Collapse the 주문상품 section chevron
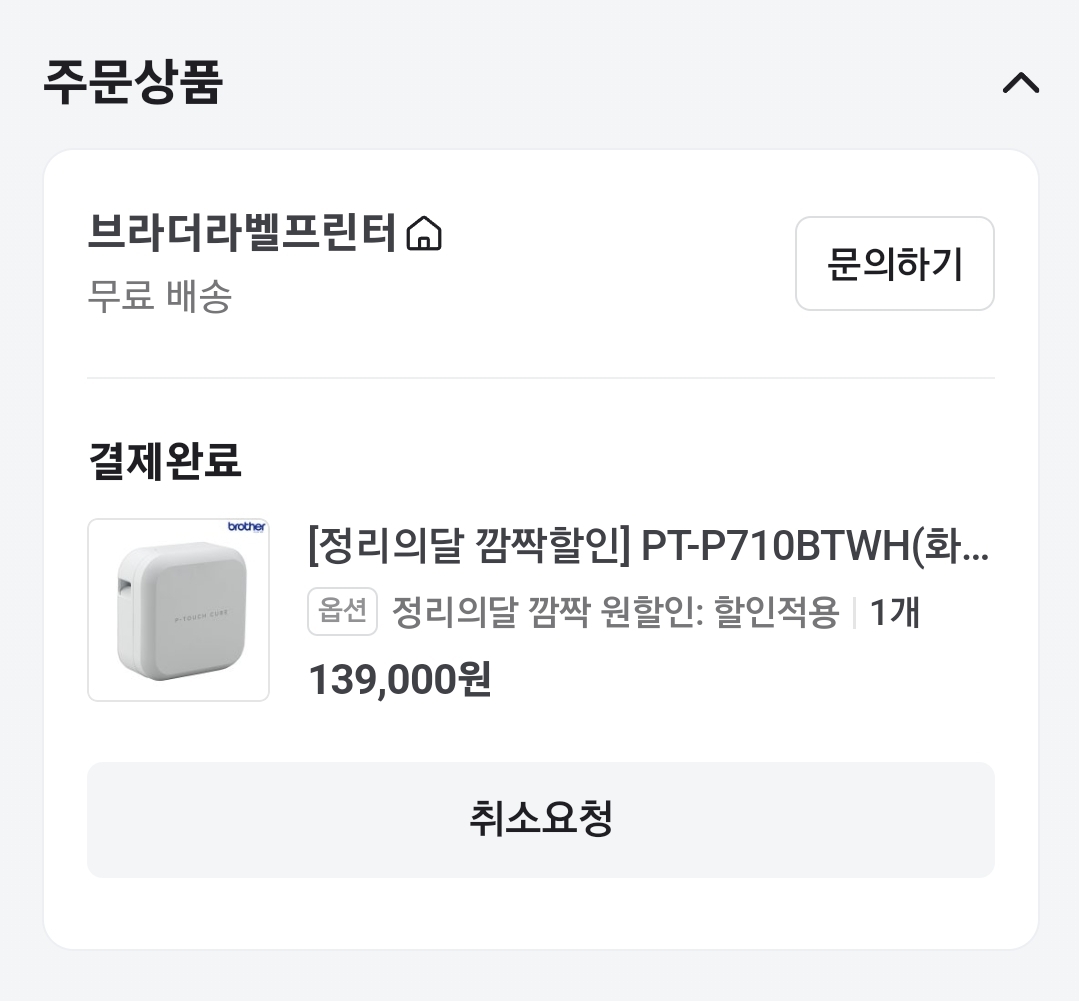Image resolution: width=1079 pixels, height=1001 pixels. pos(1020,83)
